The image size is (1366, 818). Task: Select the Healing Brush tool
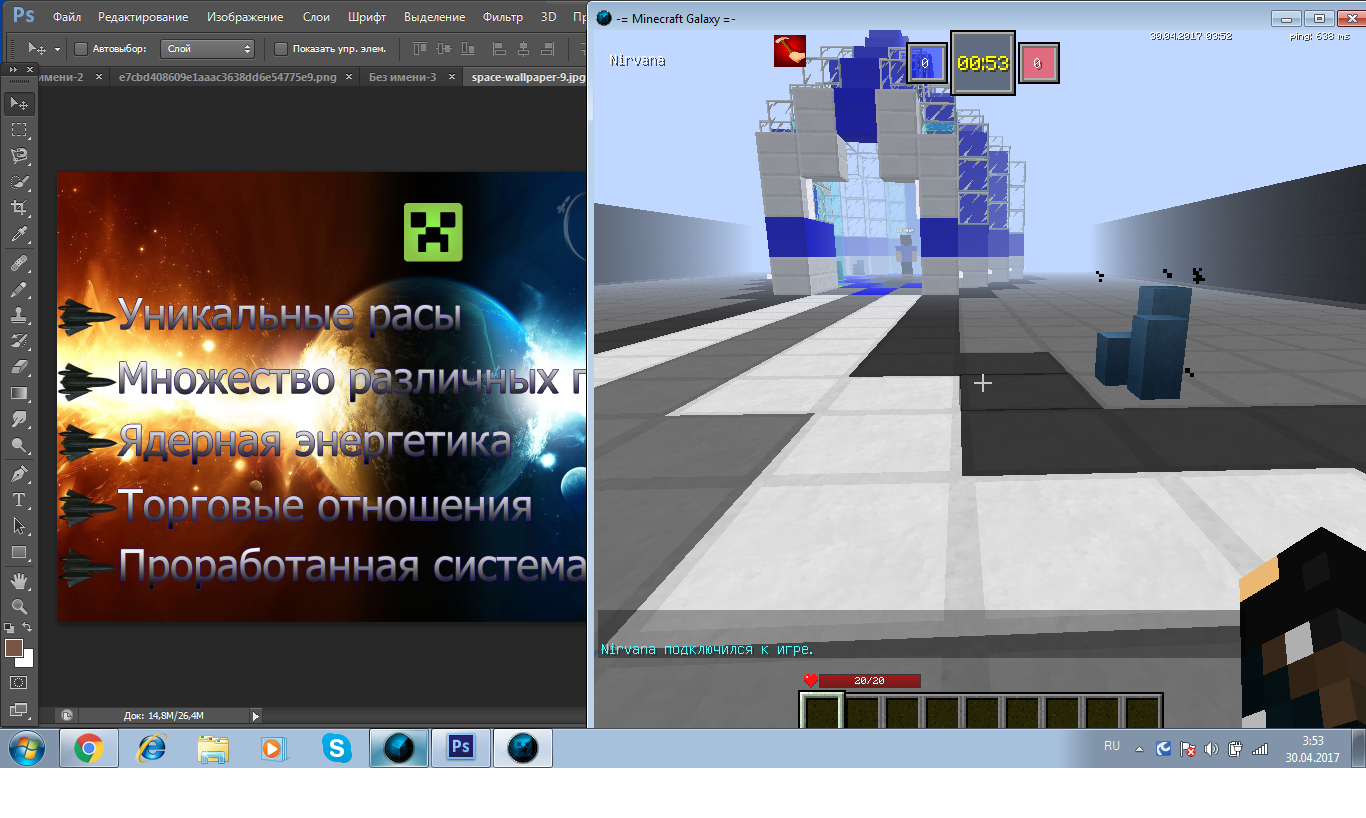(19, 263)
